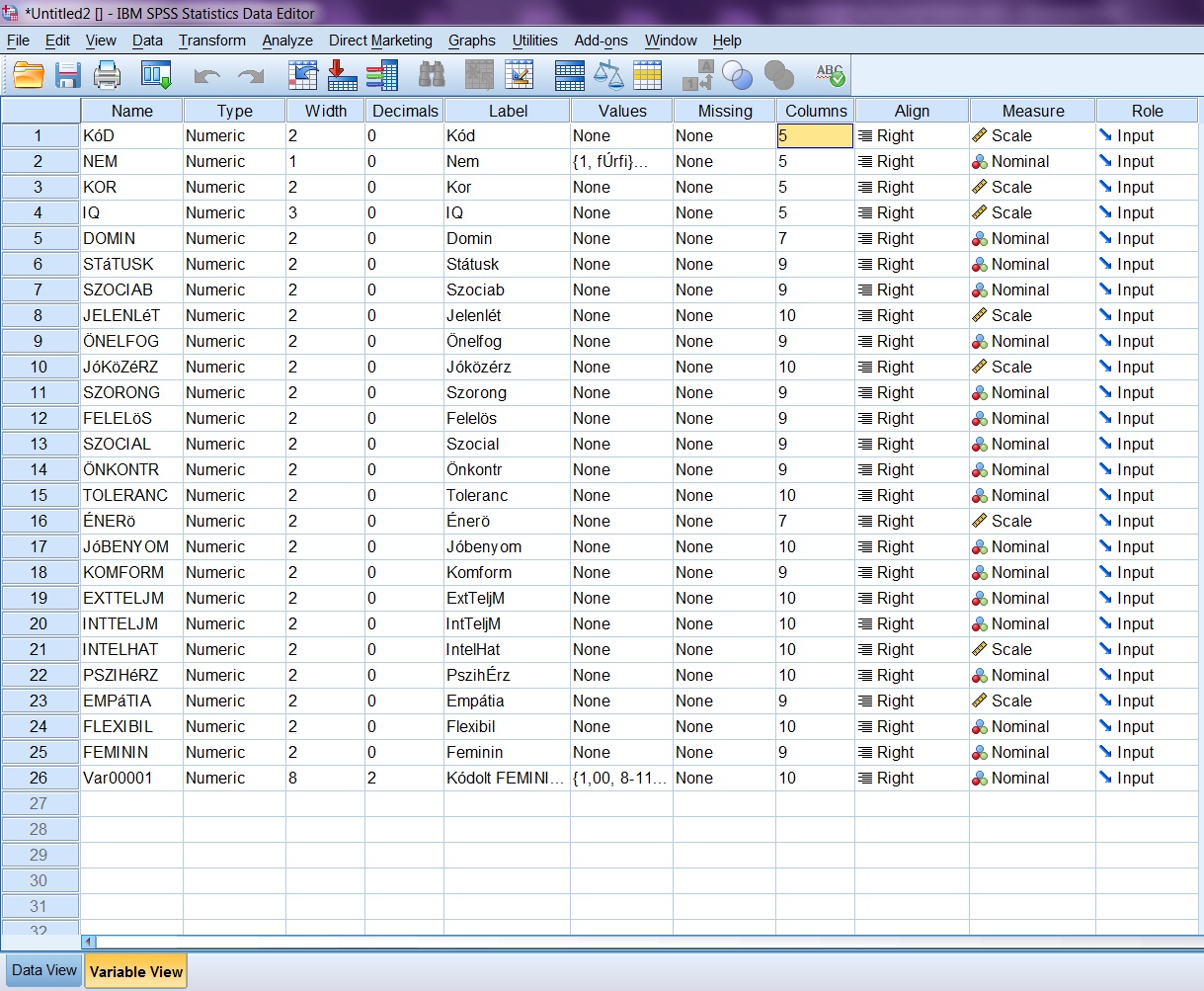The image size is (1204, 991).
Task: Open the Analyze menu
Action: [x=287, y=41]
